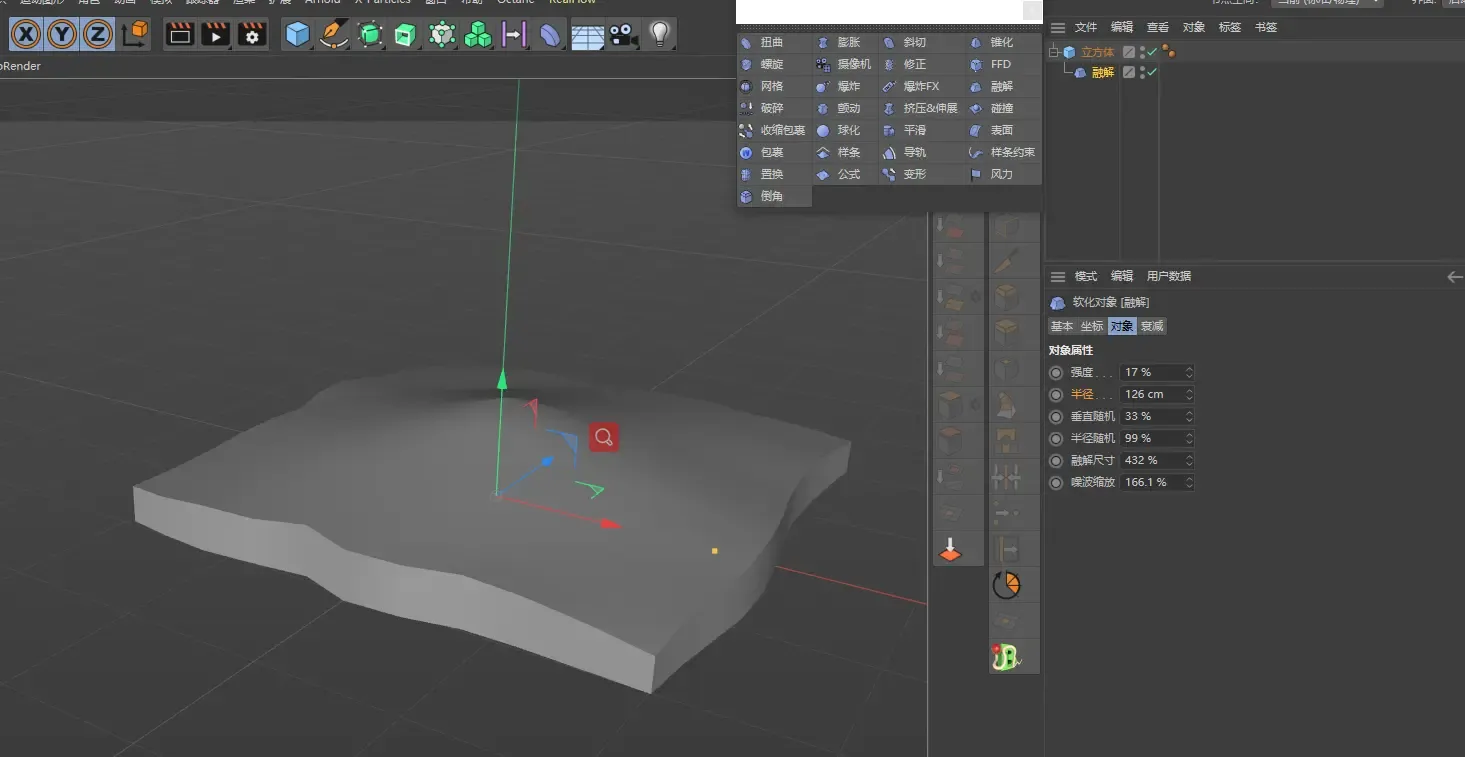Toggle the Z axis lock
This screenshot has width=1465, height=757.
tap(97, 35)
